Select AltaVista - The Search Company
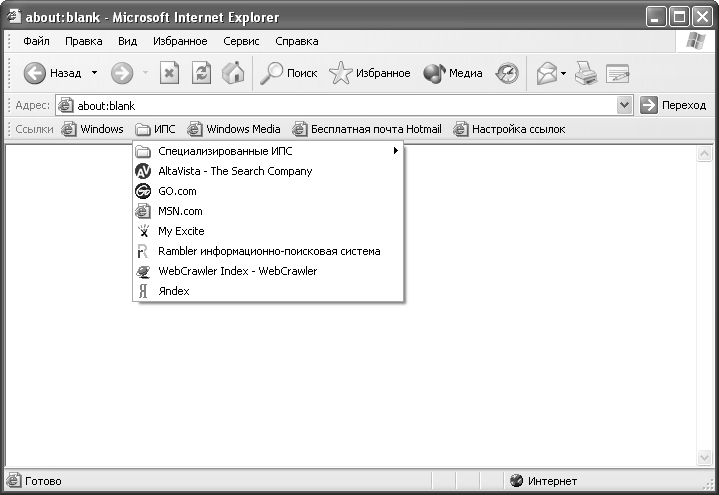The image size is (719, 495). click(x=268, y=171)
